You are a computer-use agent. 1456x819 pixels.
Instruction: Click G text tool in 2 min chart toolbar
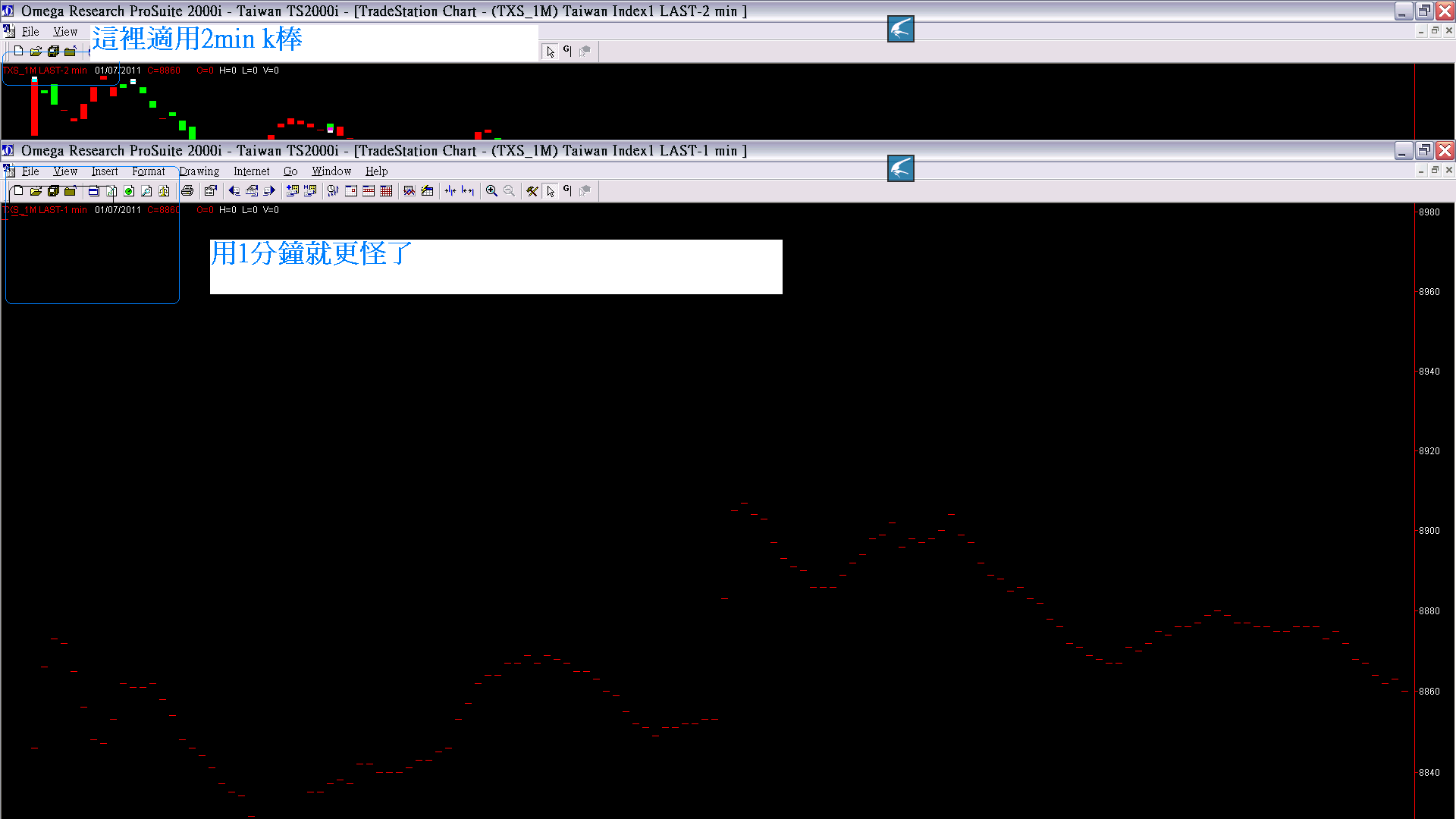coord(567,52)
